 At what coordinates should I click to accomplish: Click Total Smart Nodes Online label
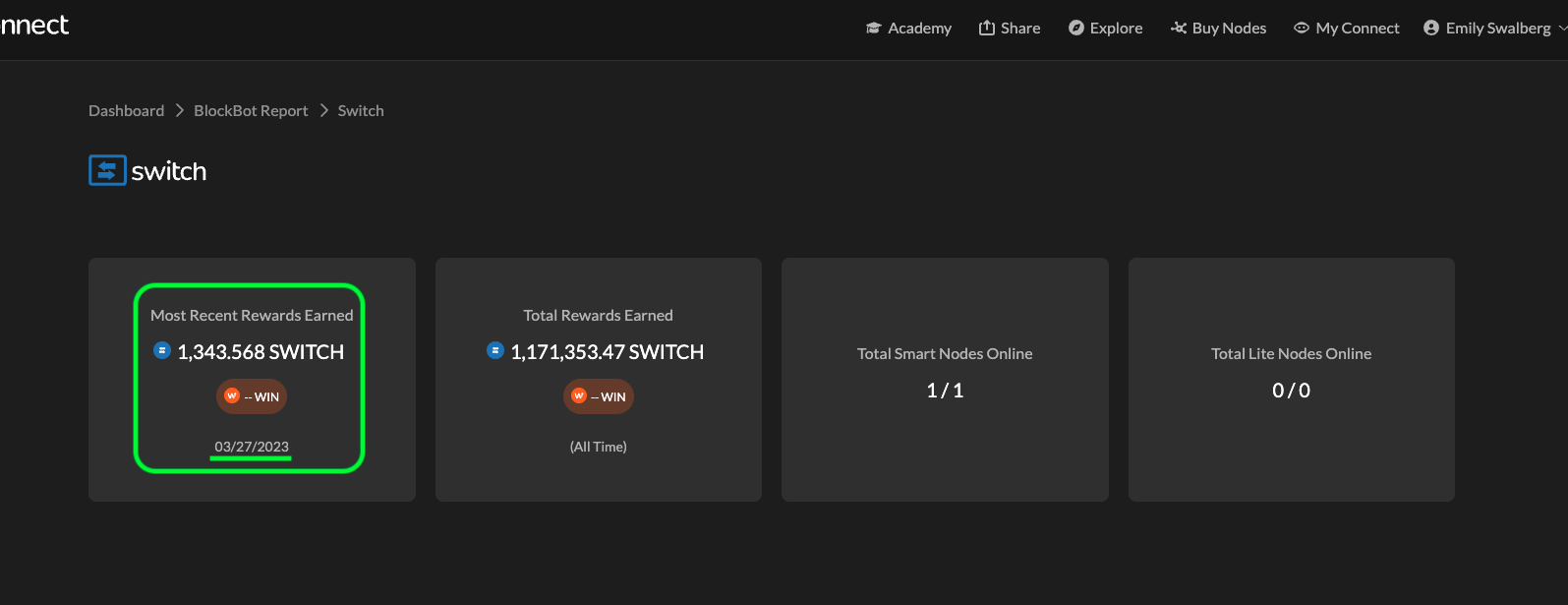point(945,354)
